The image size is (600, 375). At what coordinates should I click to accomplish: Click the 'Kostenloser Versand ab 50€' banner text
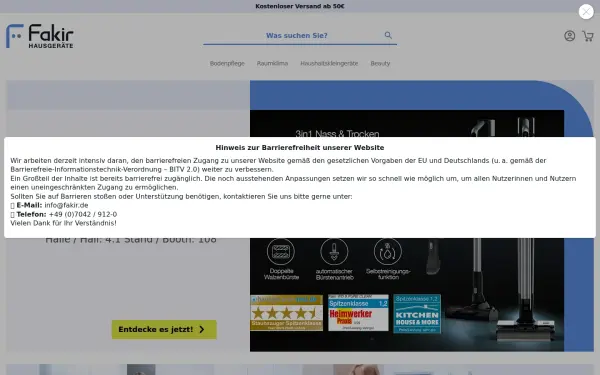tap(300, 6)
